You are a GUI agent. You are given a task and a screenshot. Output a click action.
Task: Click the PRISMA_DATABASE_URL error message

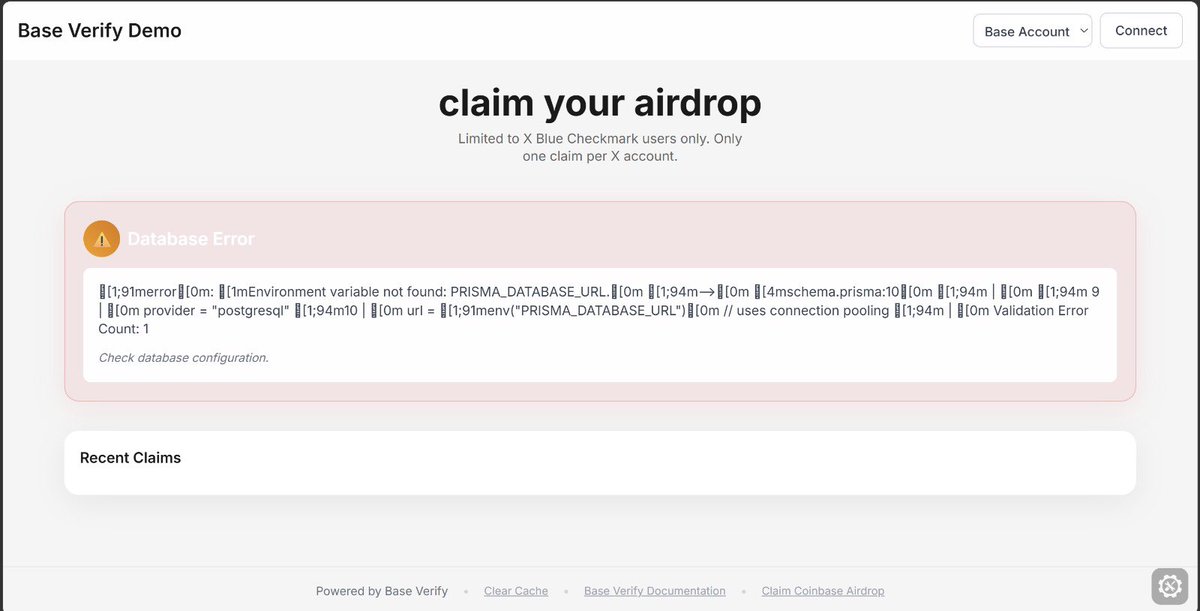[600, 310]
